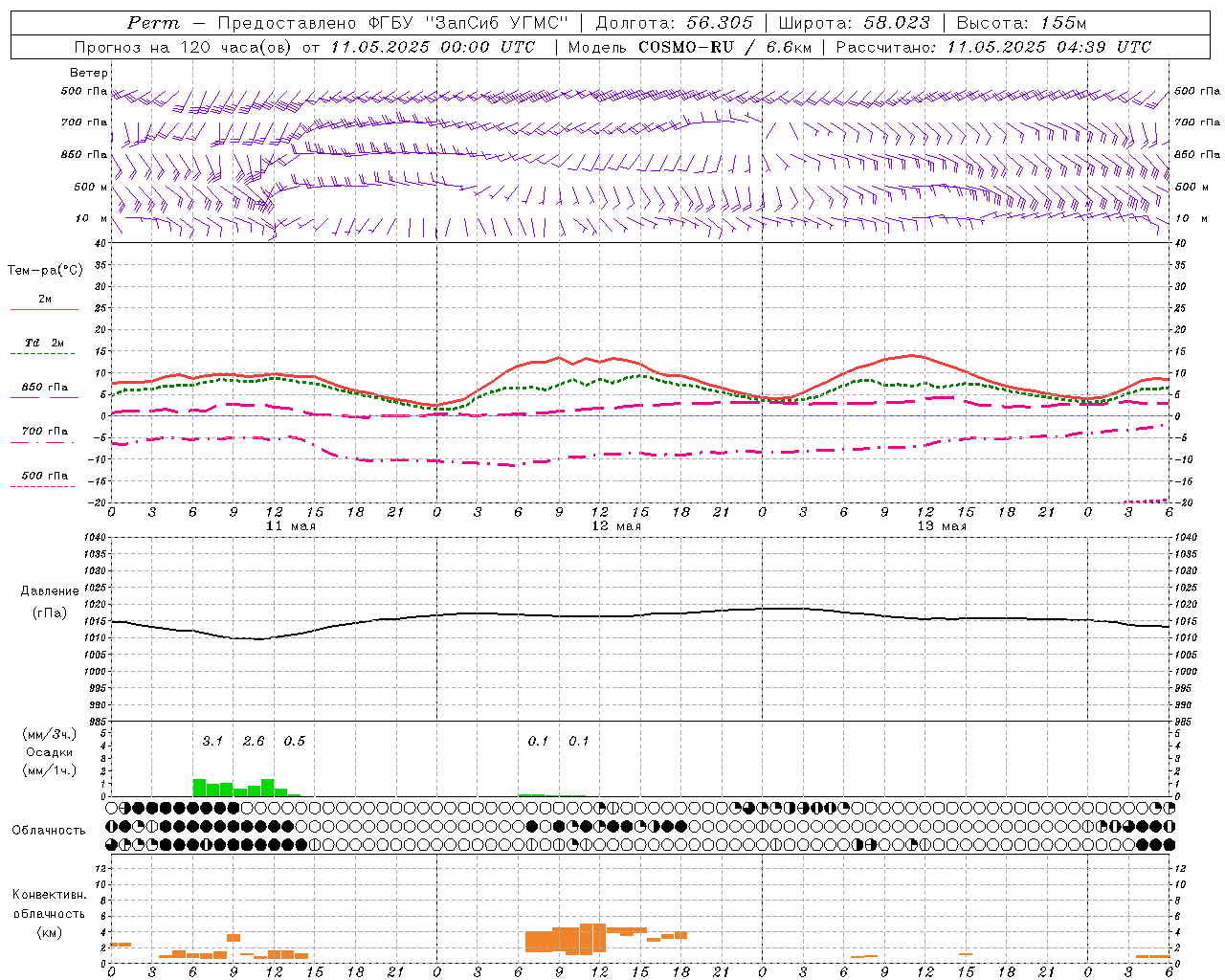Viewport: 1225px width, 980px height.
Task: Click the "Давление" pressure panel label
Action: click(x=50, y=591)
